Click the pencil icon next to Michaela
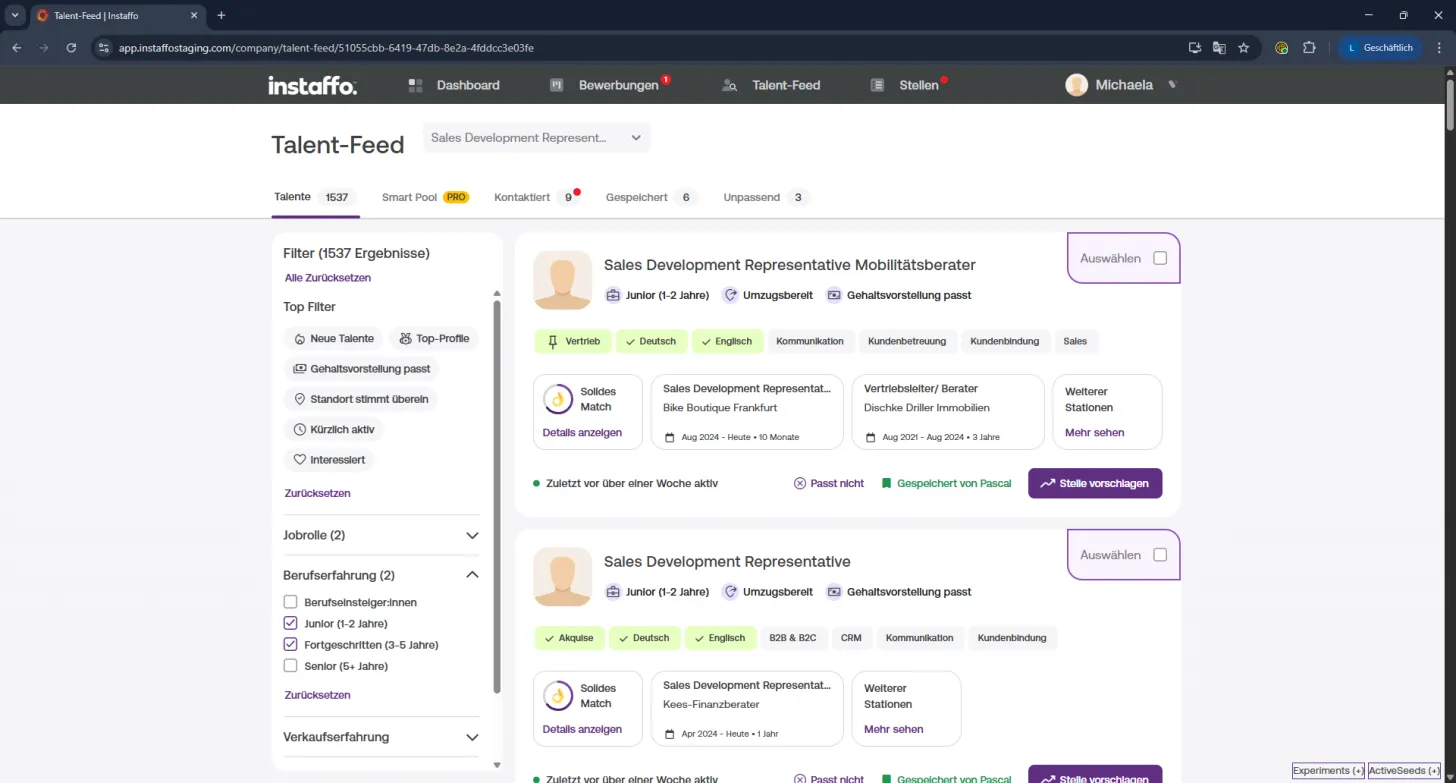The width and height of the screenshot is (1456, 783). tap(1173, 85)
